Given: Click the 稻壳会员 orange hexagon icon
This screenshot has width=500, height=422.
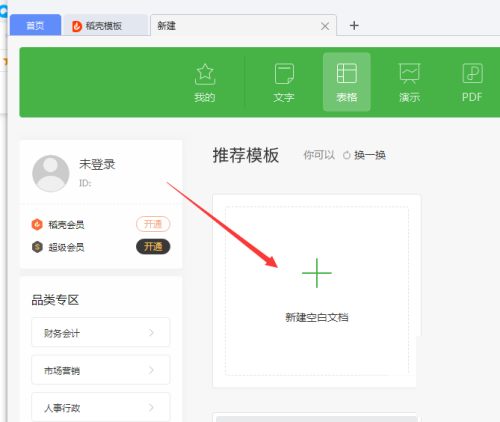Looking at the screenshot, I should coord(37,224).
